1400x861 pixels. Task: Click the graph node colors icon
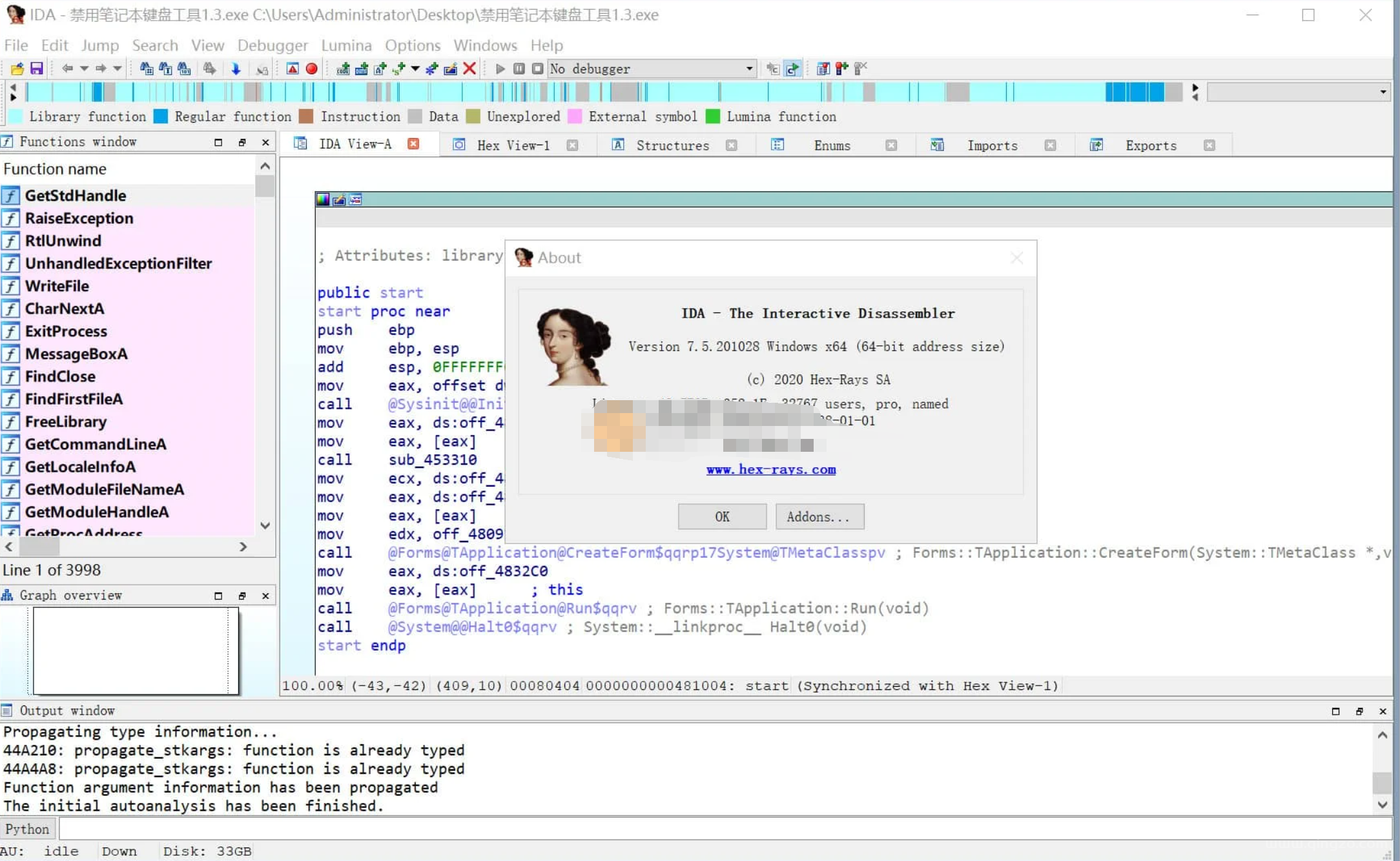[323, 199]
